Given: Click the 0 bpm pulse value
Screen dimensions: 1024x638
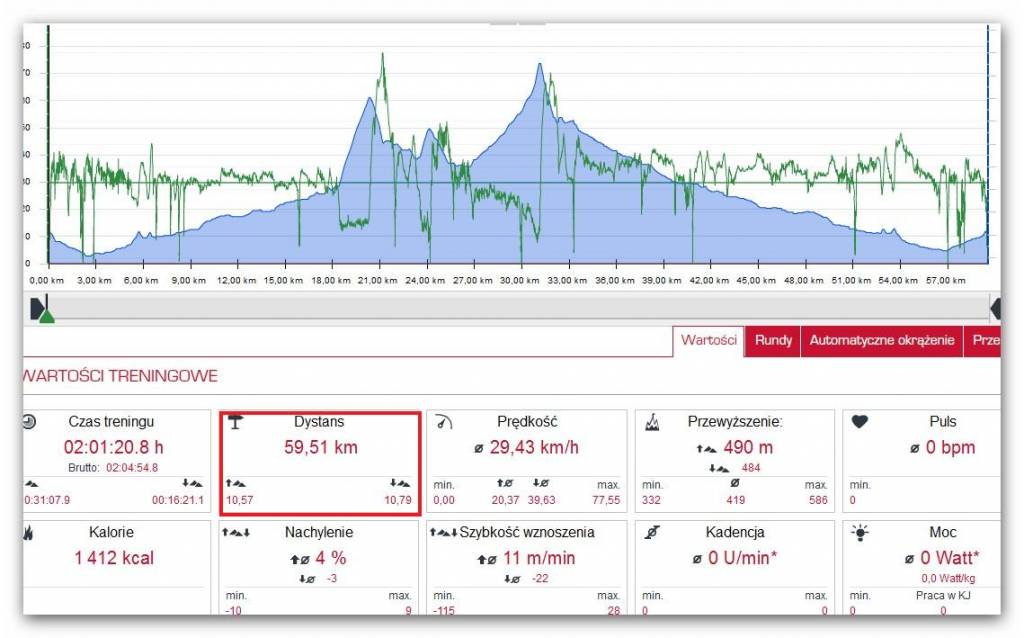Looking at the screenshot, I should pyautogui.click(x=950, y=447).
